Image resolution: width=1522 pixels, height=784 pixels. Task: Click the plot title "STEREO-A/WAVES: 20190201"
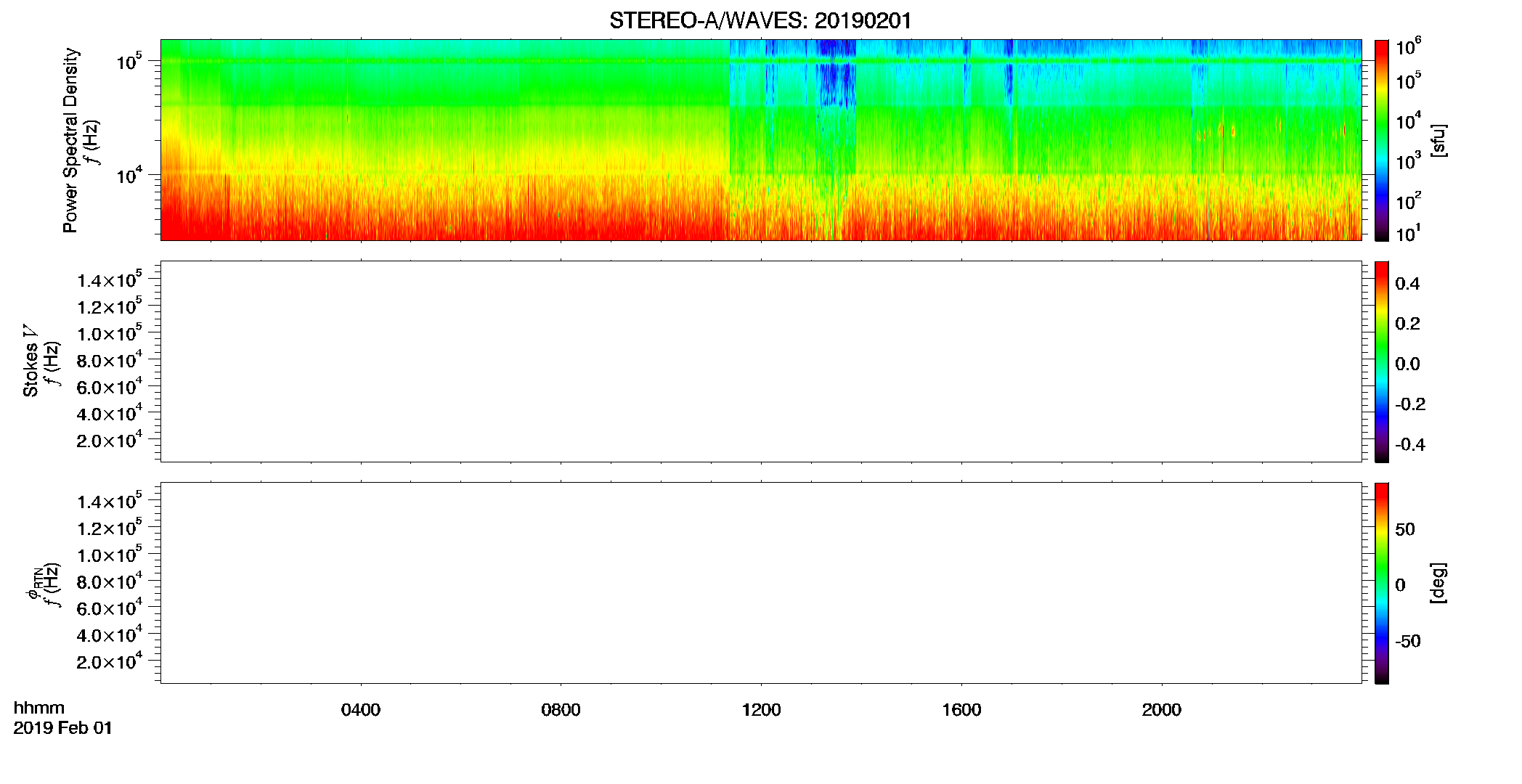click(x=760, y=21)
